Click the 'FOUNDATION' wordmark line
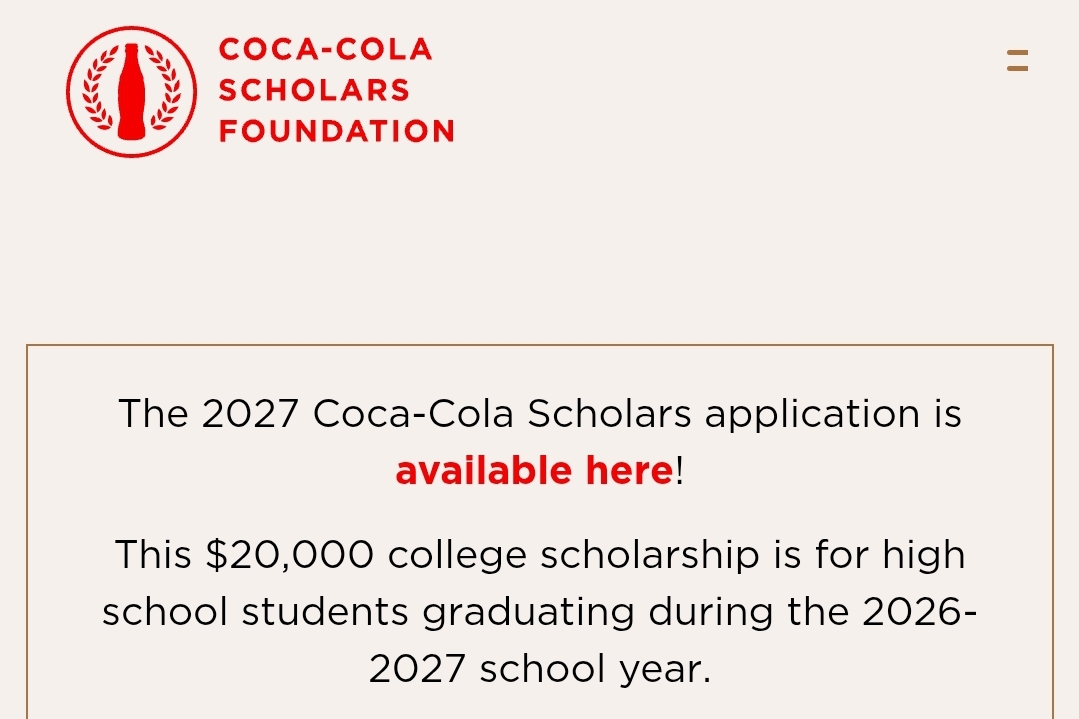 (x=336, y=131)
